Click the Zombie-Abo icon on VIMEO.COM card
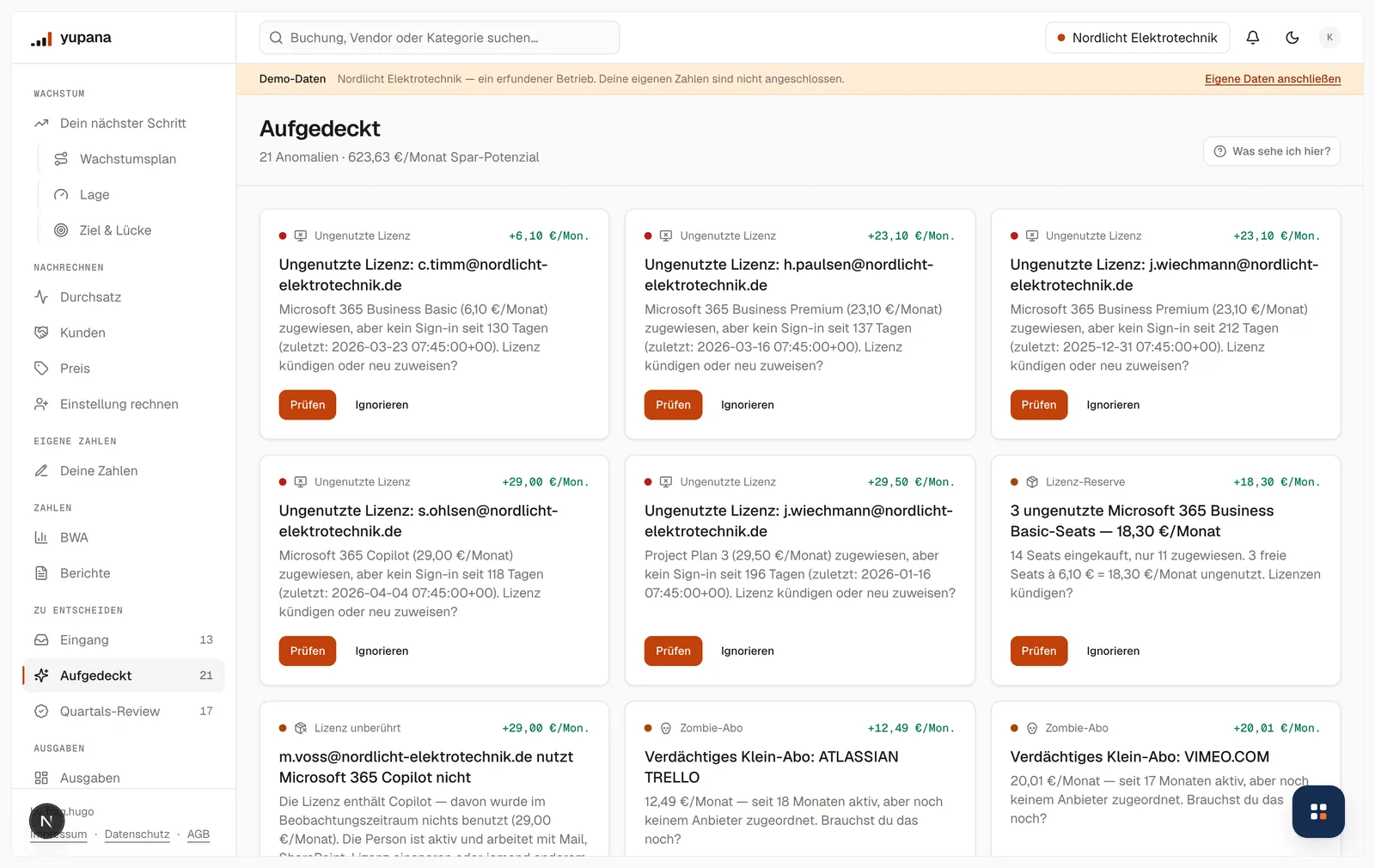This screenshot has width=1375, height=868. (x=1032, y=728)
